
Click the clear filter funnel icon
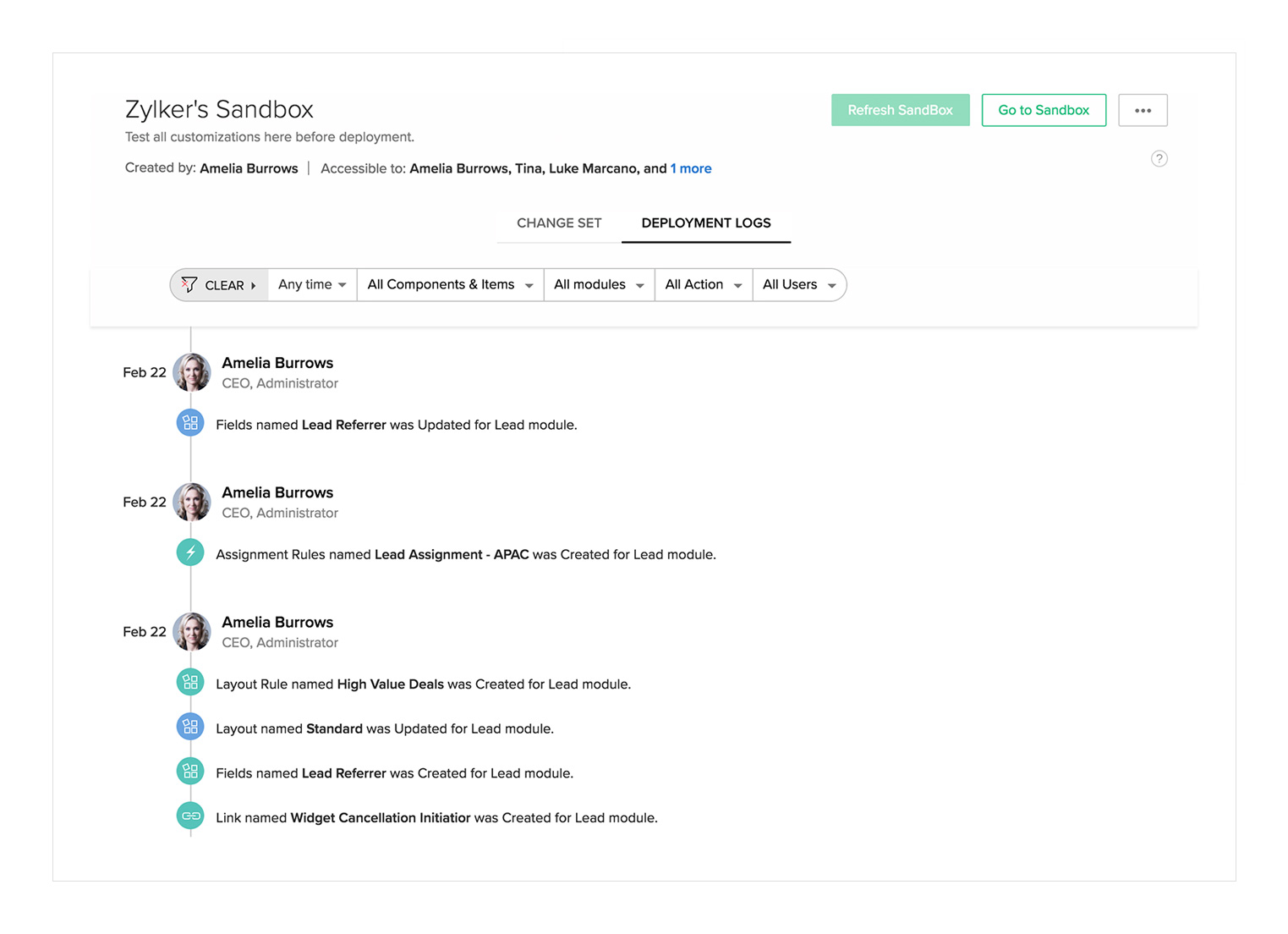click(189, 284)
